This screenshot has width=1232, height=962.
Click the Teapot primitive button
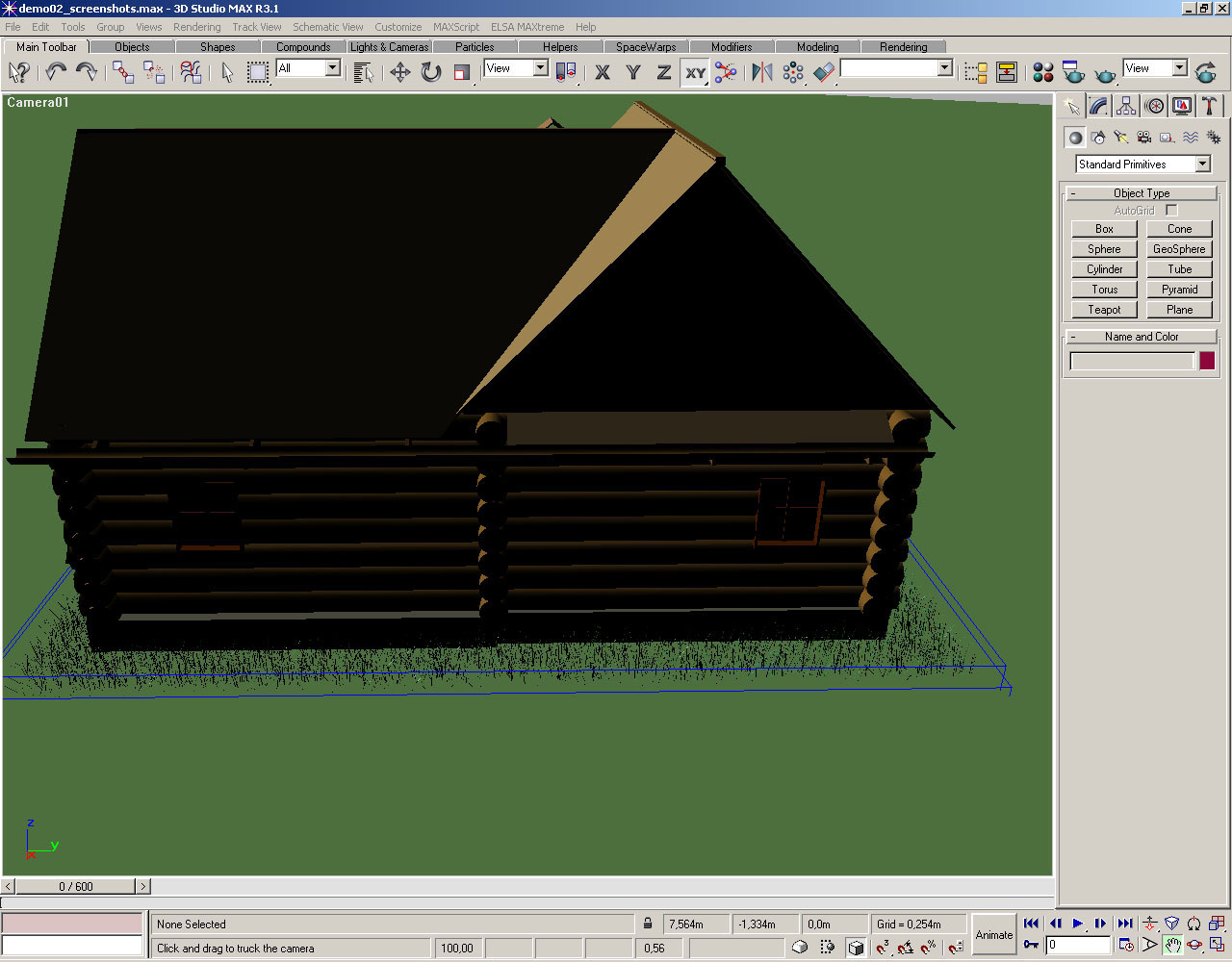pyautogui.click(x=1104, y=310)
